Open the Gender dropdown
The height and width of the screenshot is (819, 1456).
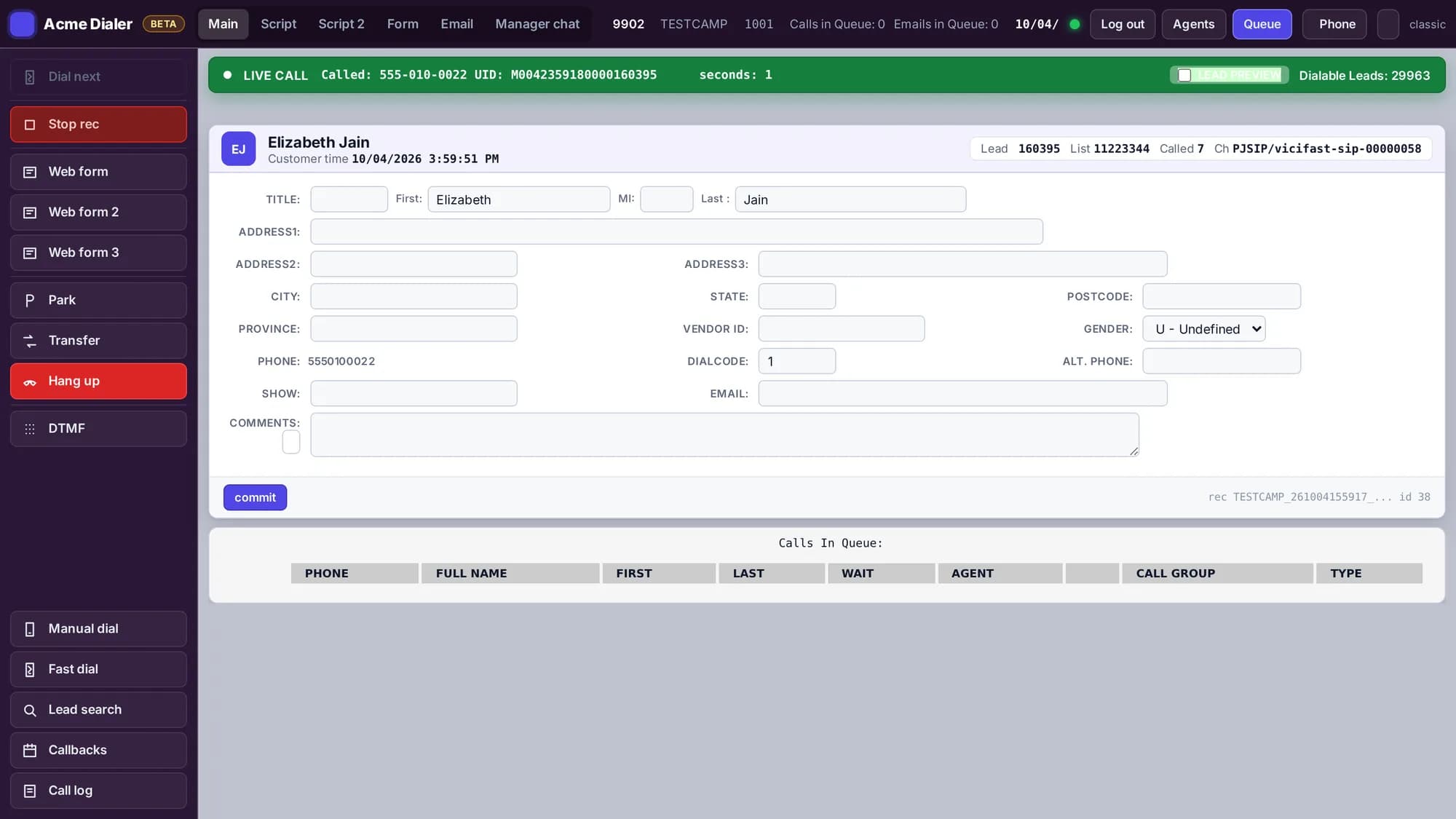point(1204,329)
